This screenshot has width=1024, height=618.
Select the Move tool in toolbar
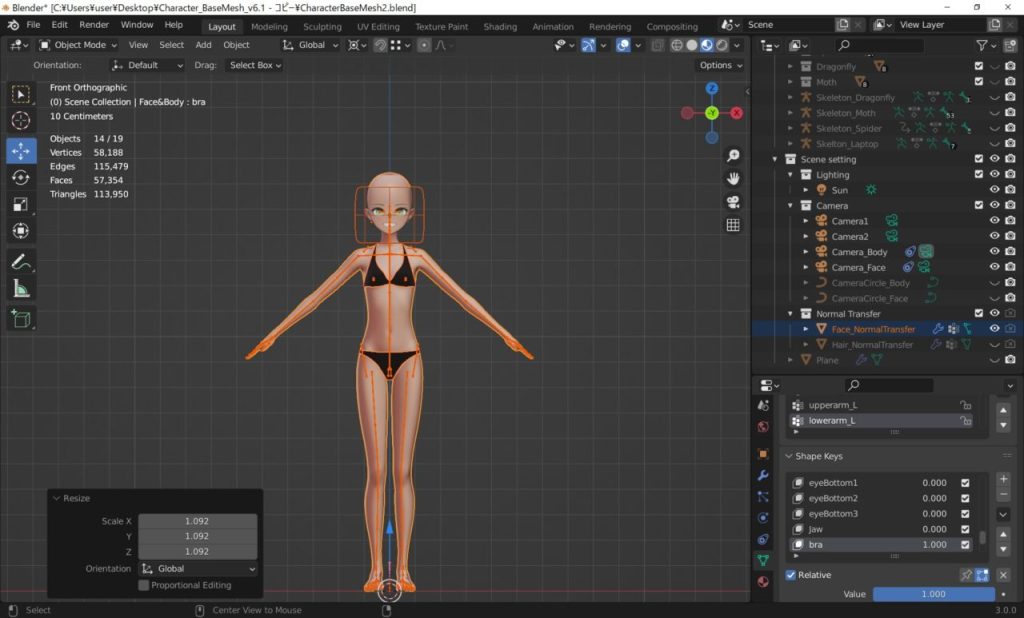pos(21,150)
